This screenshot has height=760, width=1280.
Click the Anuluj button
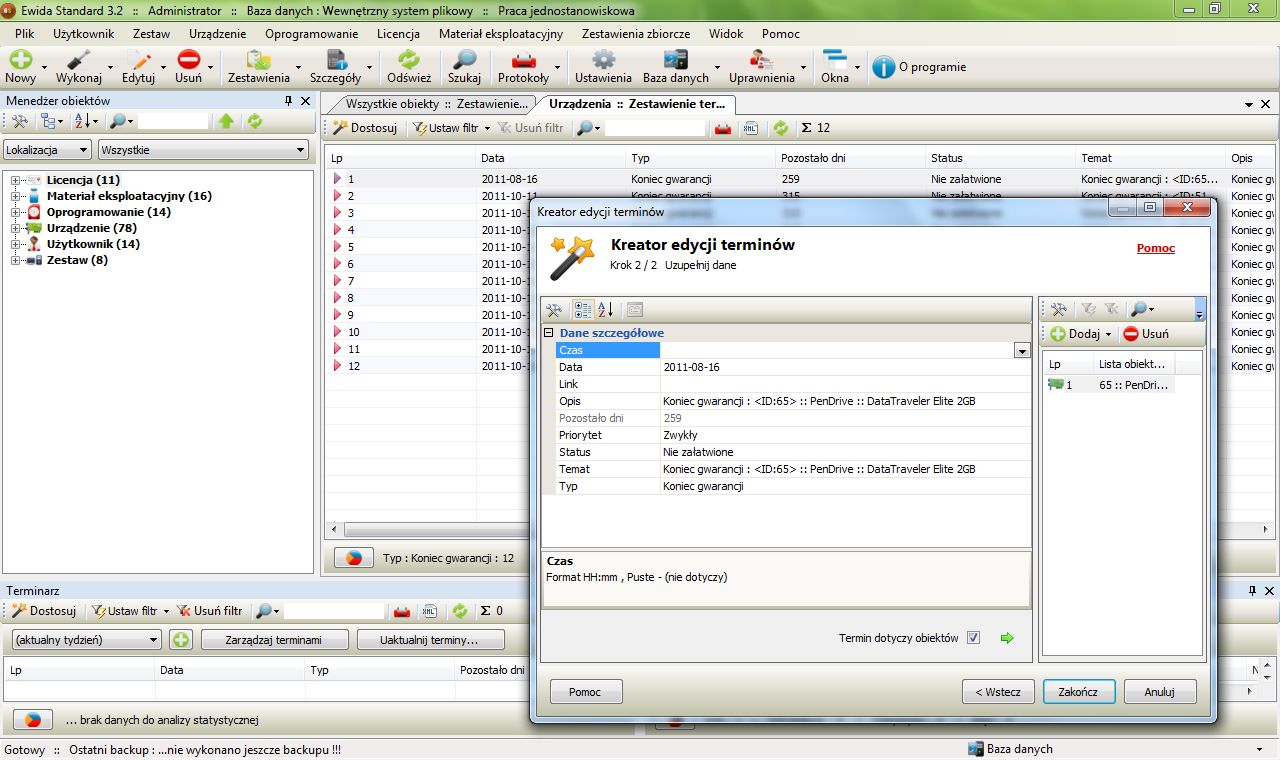click(1160, 692)
